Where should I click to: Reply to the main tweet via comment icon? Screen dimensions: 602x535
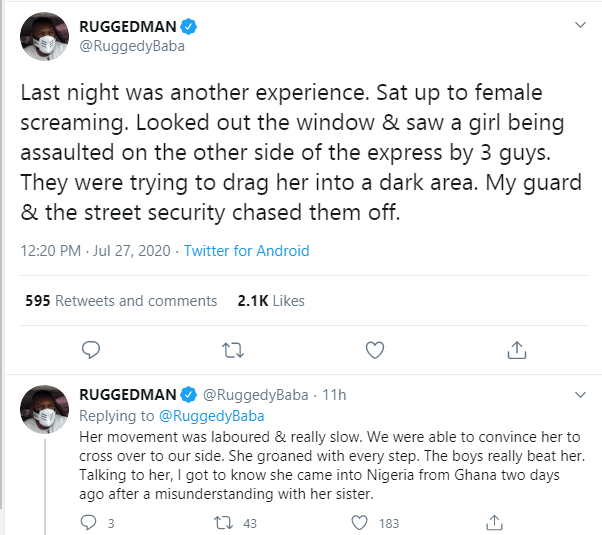[90, 350]
